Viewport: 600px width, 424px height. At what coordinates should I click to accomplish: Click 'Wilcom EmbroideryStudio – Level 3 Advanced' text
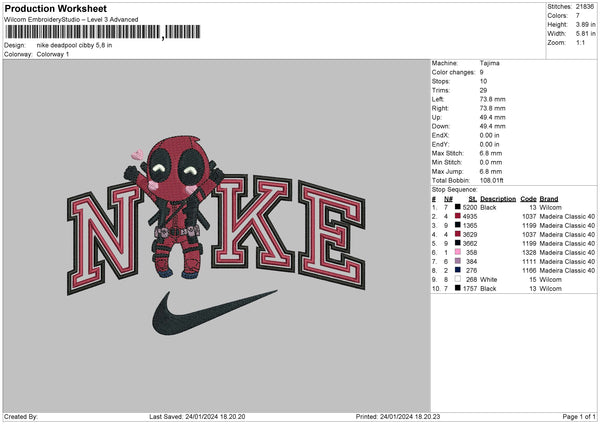pyautogui.click(x=71, y=20)
